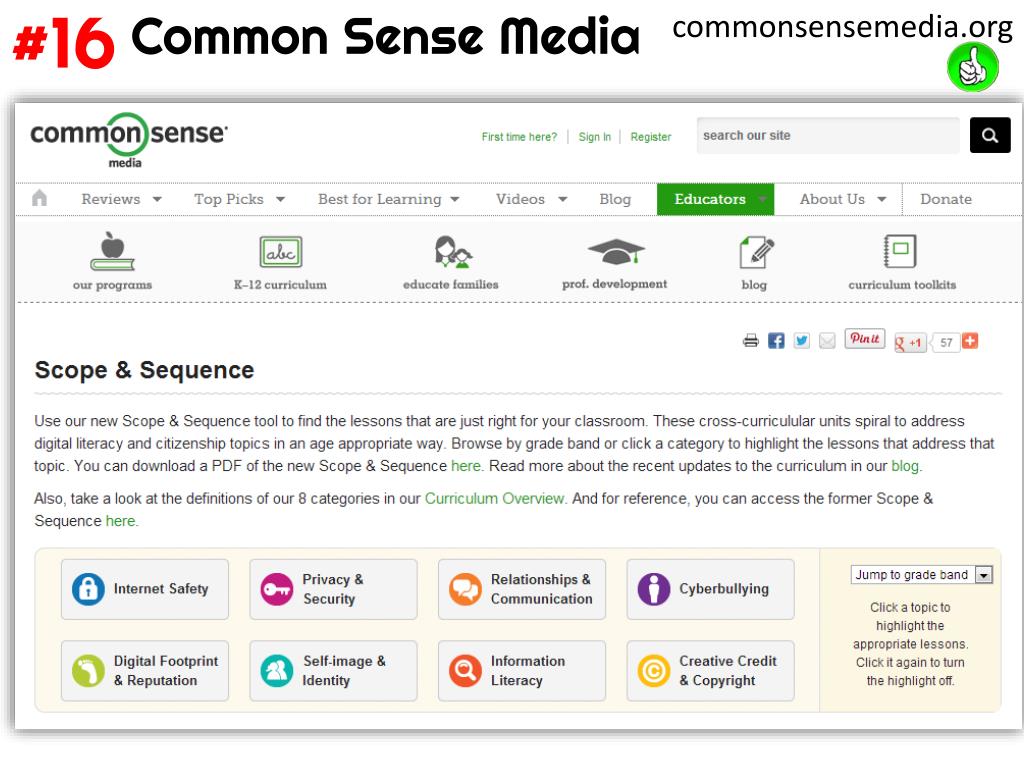
Task: Click the Sign In link
Action: coord(594,136)
